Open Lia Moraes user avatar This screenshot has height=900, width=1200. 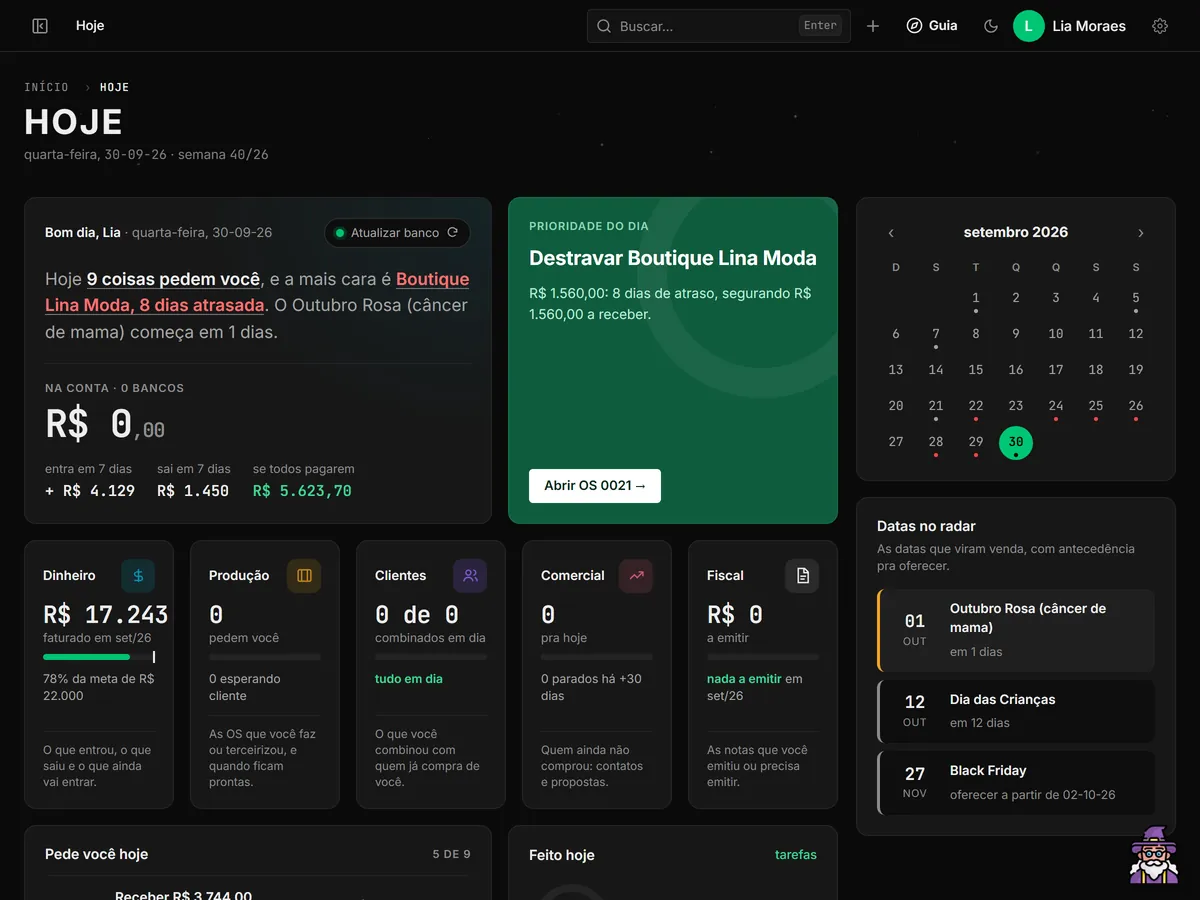pyautogui.click(x=1029, y=26)
